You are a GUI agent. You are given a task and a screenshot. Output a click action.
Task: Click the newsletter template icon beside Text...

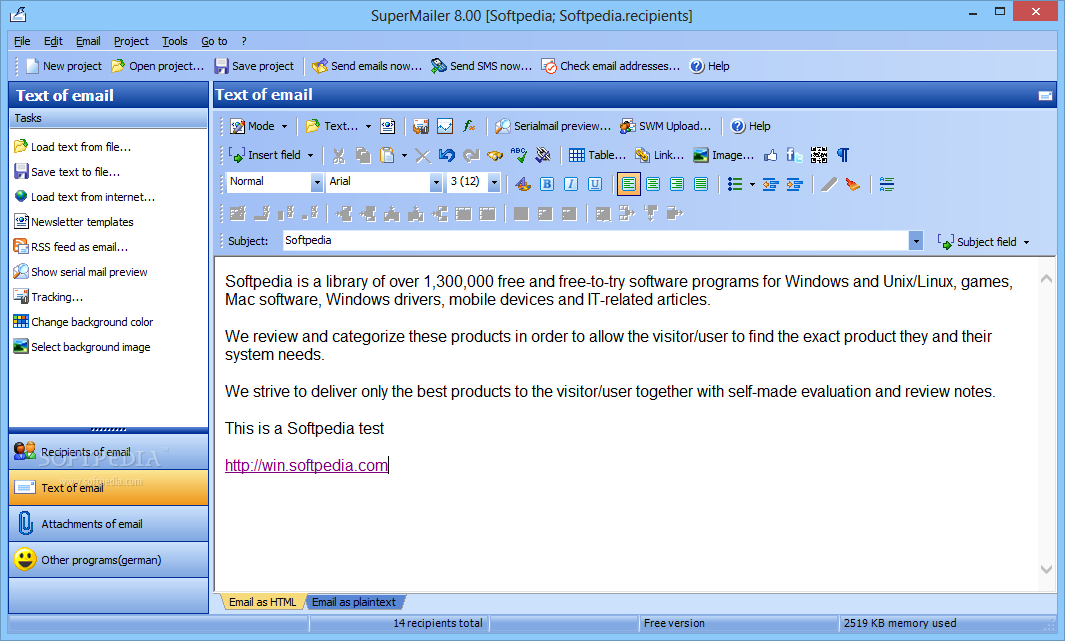click(x=387, y=126)
